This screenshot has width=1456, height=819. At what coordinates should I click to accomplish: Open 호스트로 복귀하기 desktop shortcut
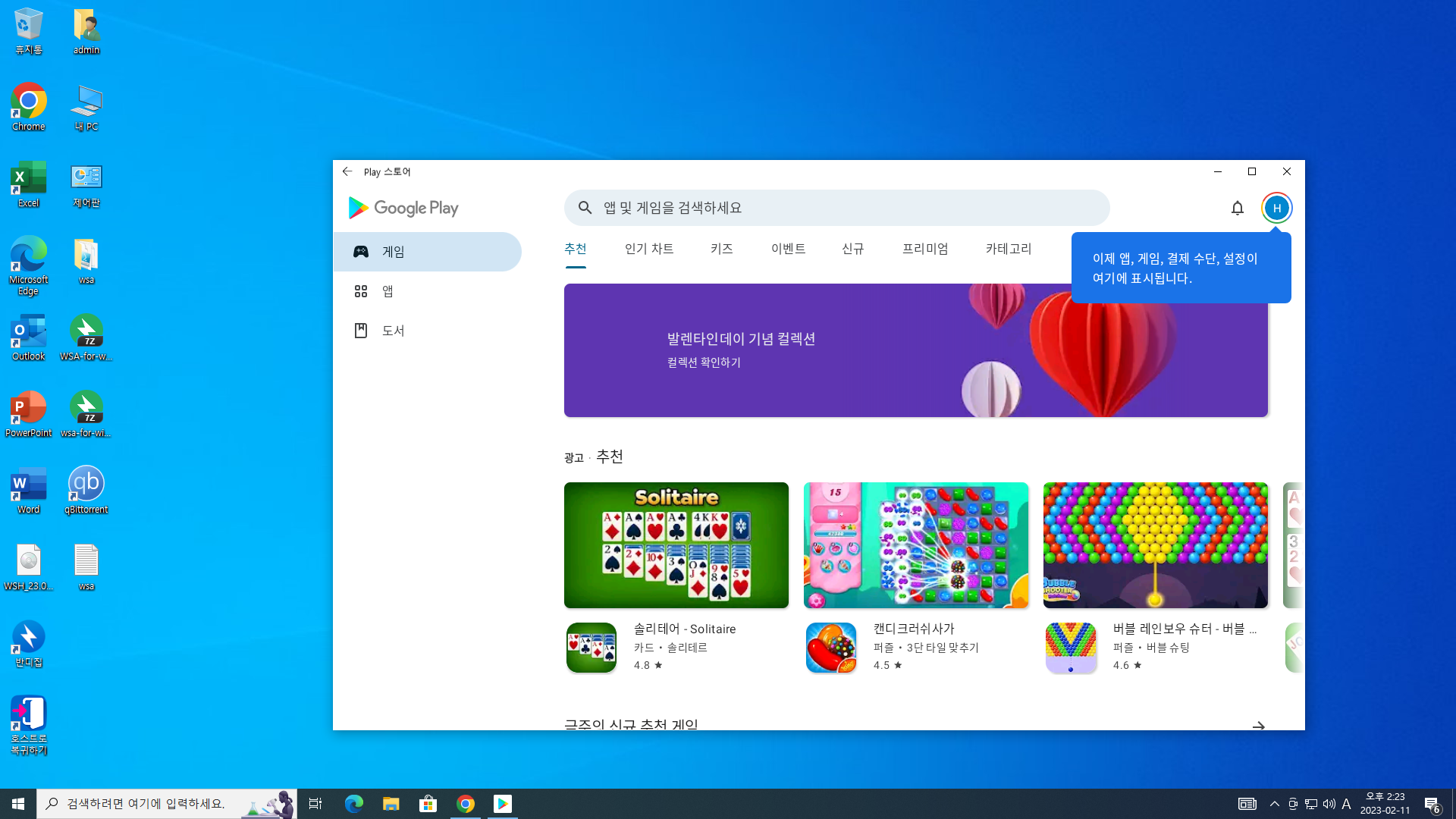[28, 726]
